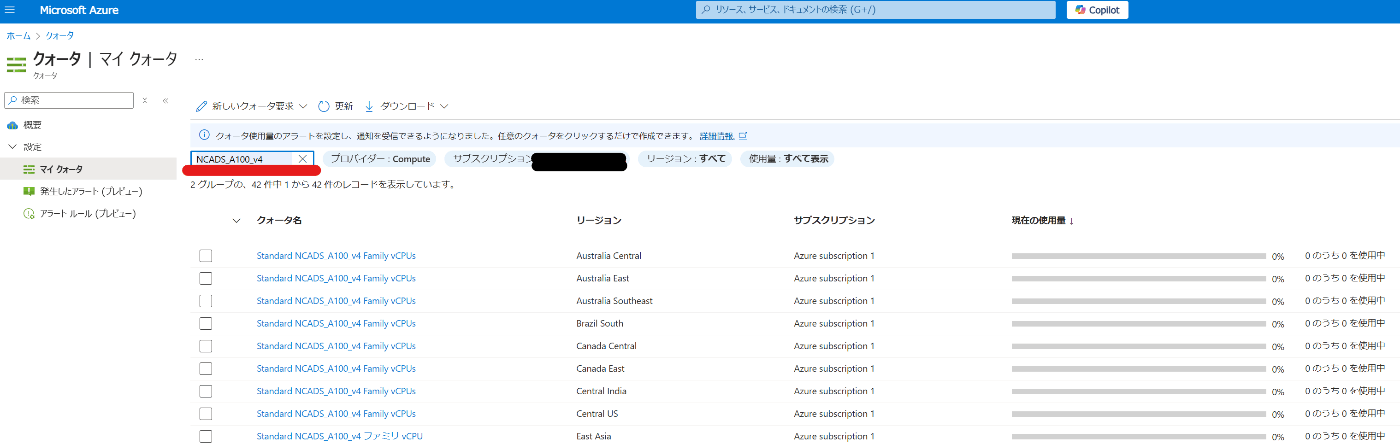1400x444 pixels.
Task: Go to クォータ breadcrumb link
Action: [59, 35]
